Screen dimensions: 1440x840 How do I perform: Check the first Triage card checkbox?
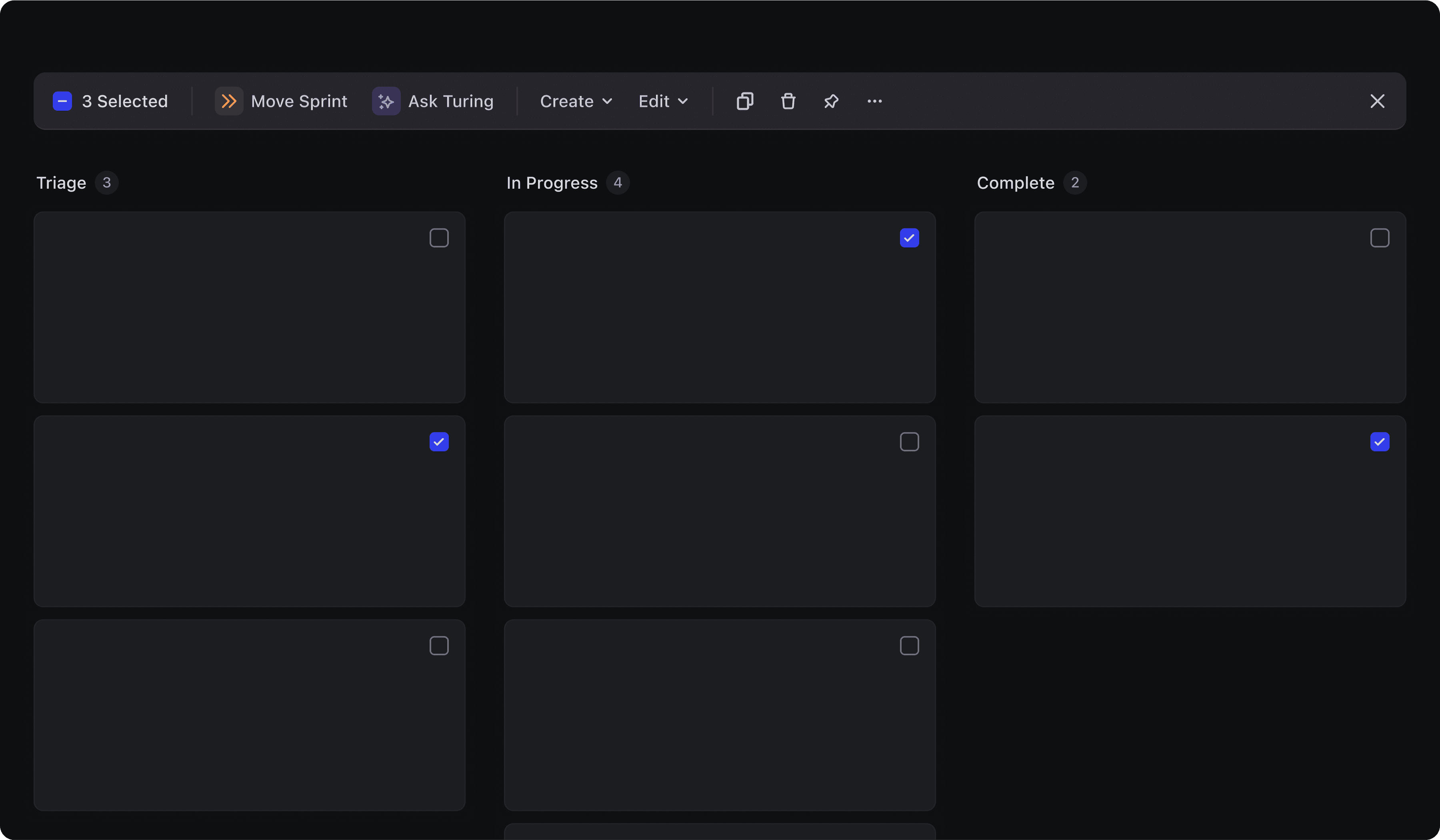(x=439, y=237)
